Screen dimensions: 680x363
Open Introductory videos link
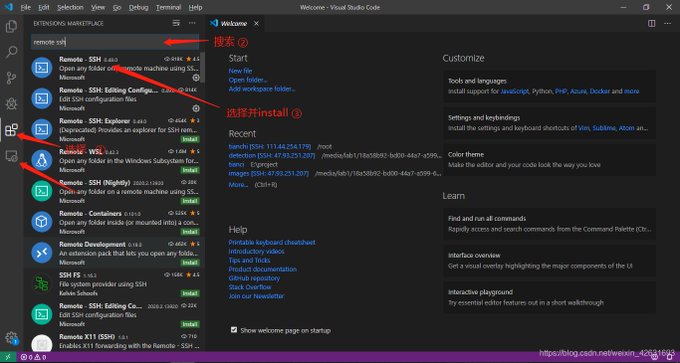257,251
